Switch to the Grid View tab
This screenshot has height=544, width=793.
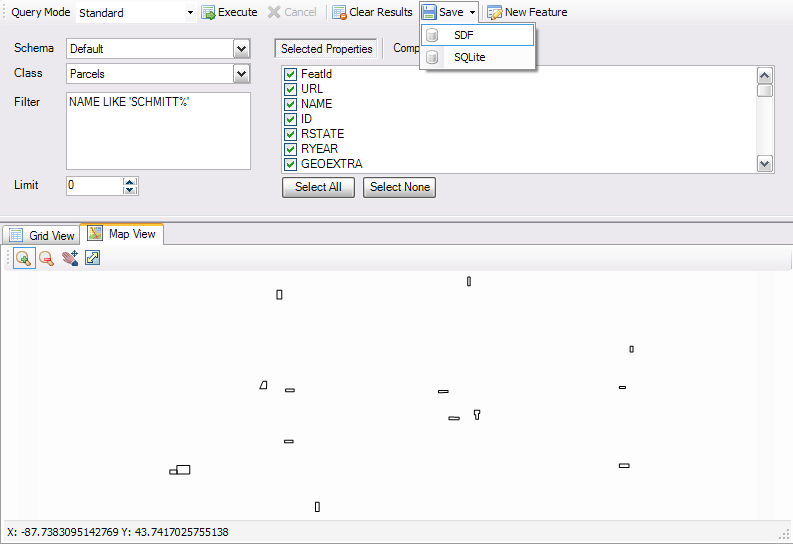click(41, 236)
